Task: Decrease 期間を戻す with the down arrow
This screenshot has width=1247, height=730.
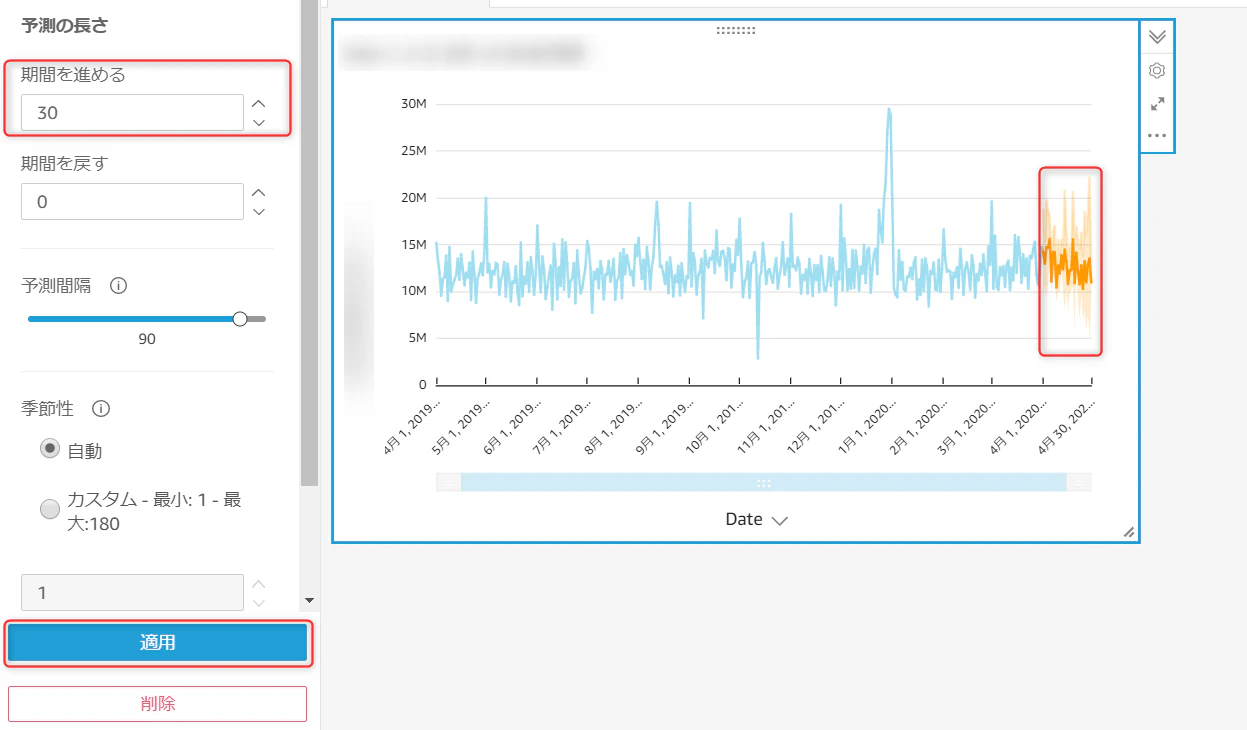Action: [x=259, y=212]
